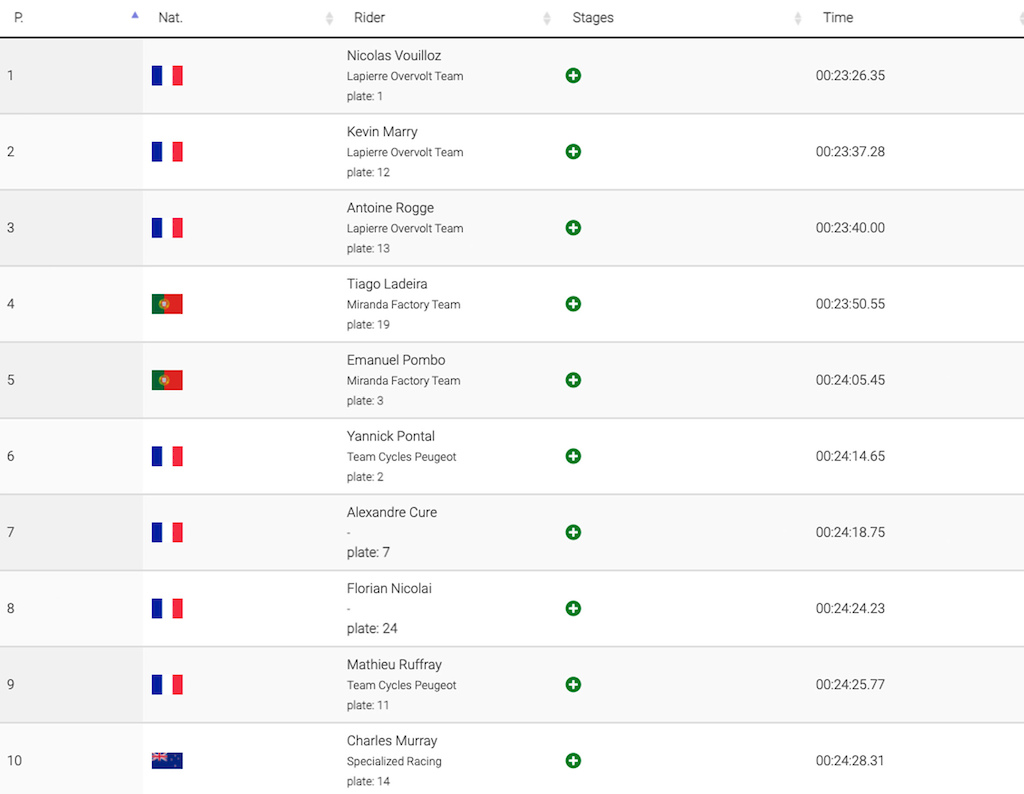1024x794 pixels.
Task: Click green plus icon for Yannick Pontal
Action: [573, 456]
